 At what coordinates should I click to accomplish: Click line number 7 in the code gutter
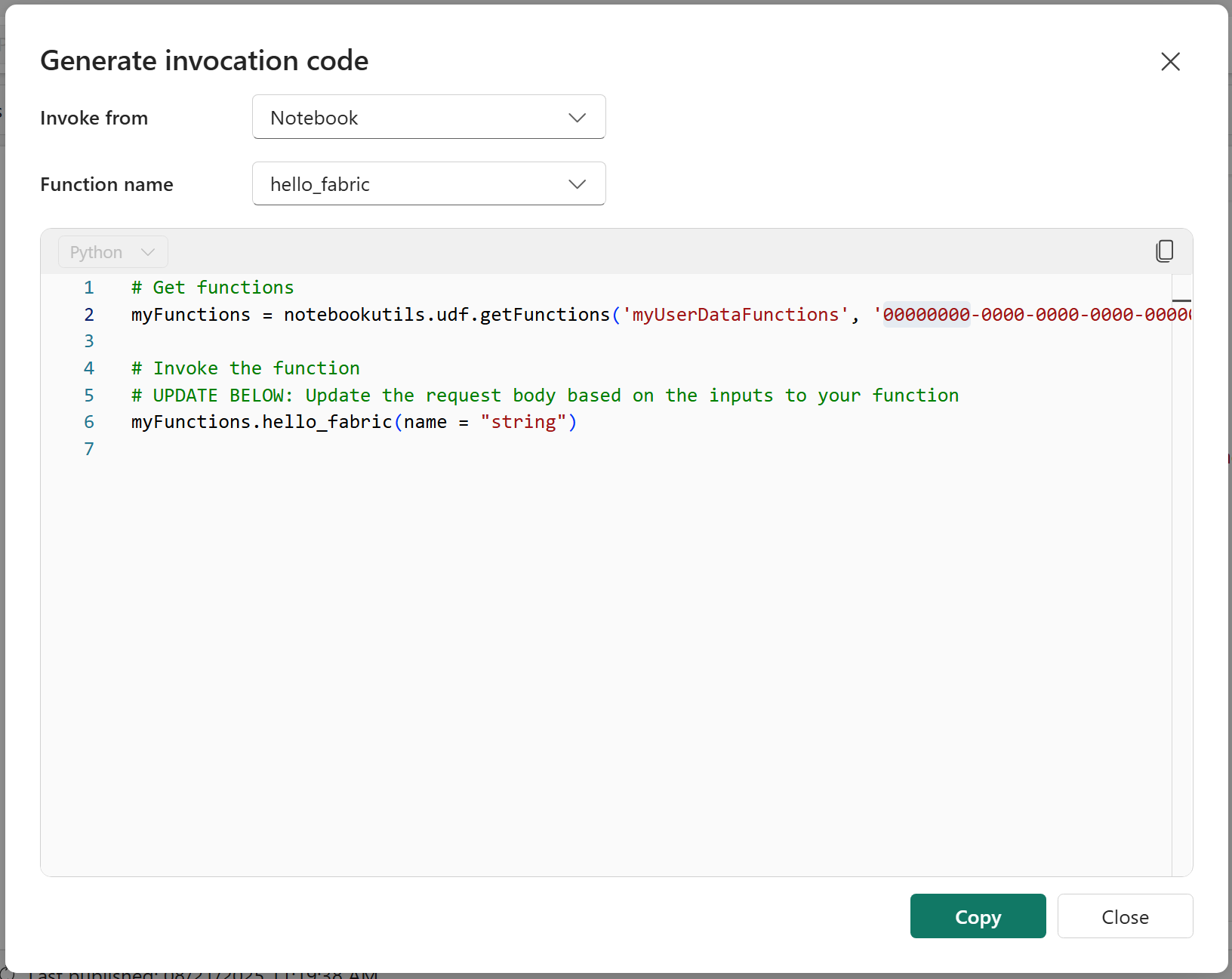[x=89, y=449]
